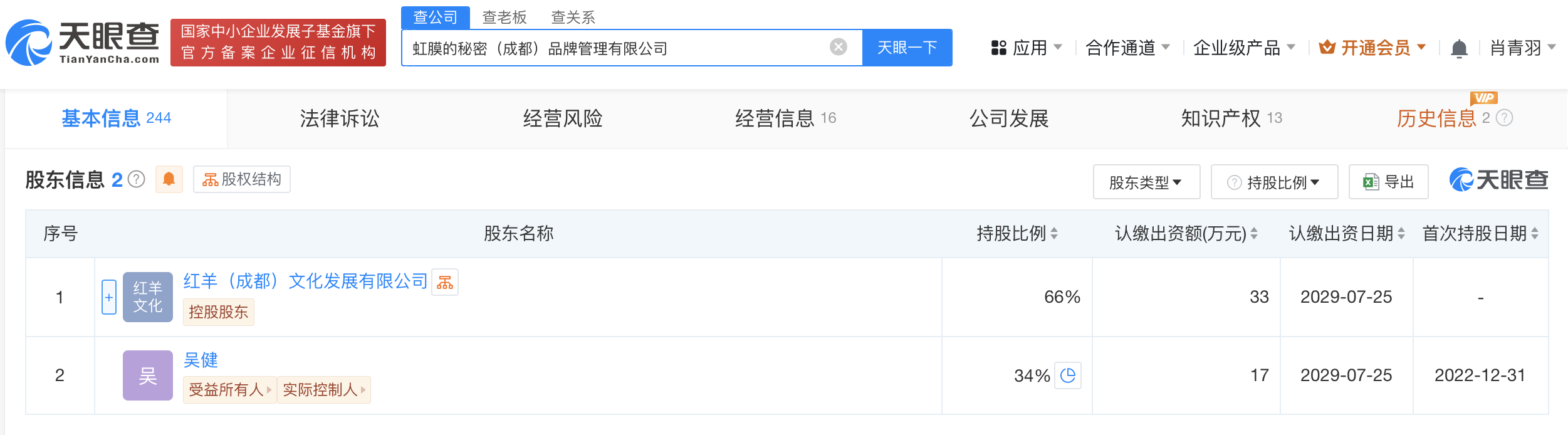Click into the company search field
This screenshot has width=1568, height=435.
614,48
